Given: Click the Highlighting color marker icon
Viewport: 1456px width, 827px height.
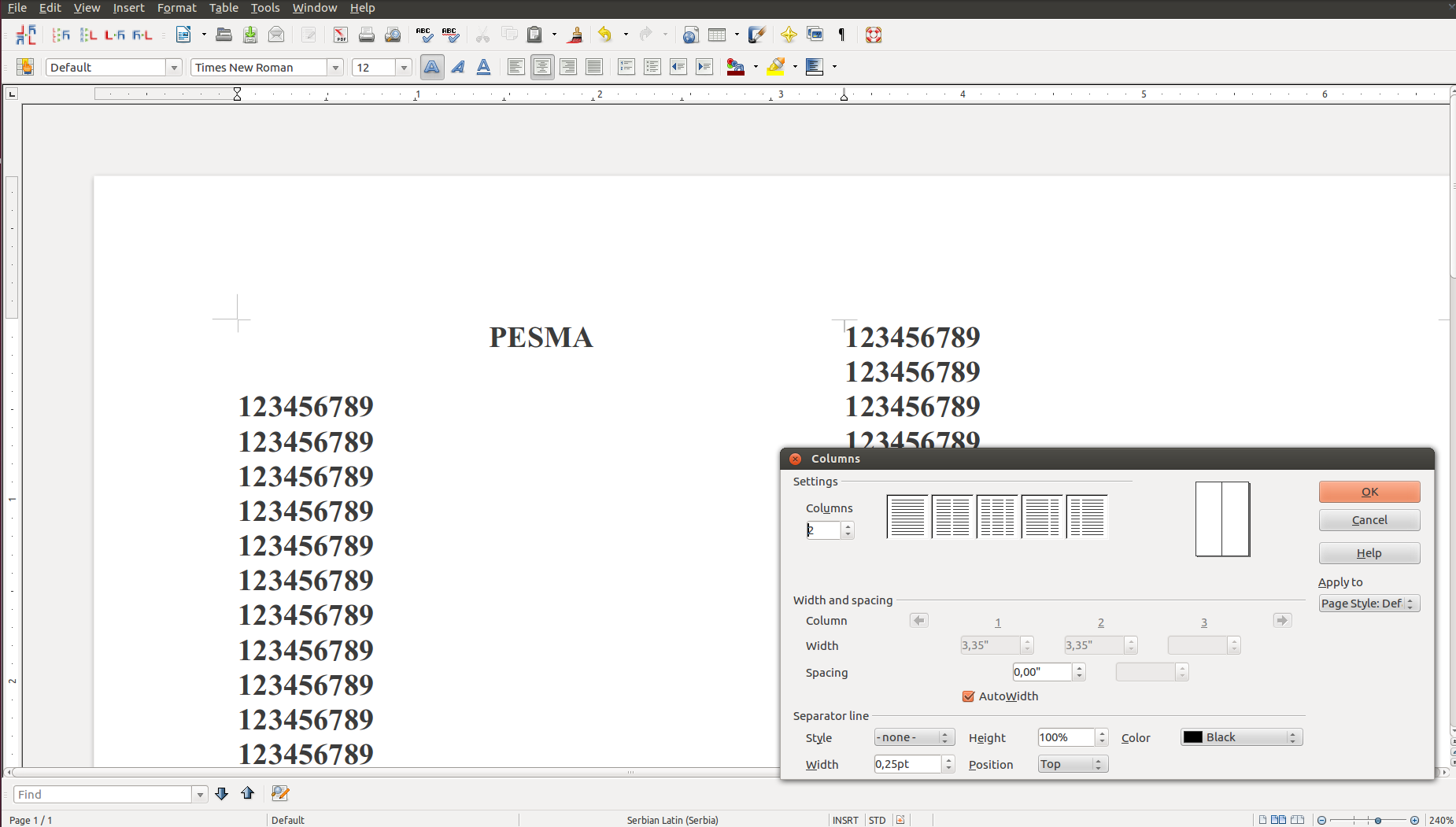Looking at the screenshot, I should pyautogui.click(x=775, y=67).
